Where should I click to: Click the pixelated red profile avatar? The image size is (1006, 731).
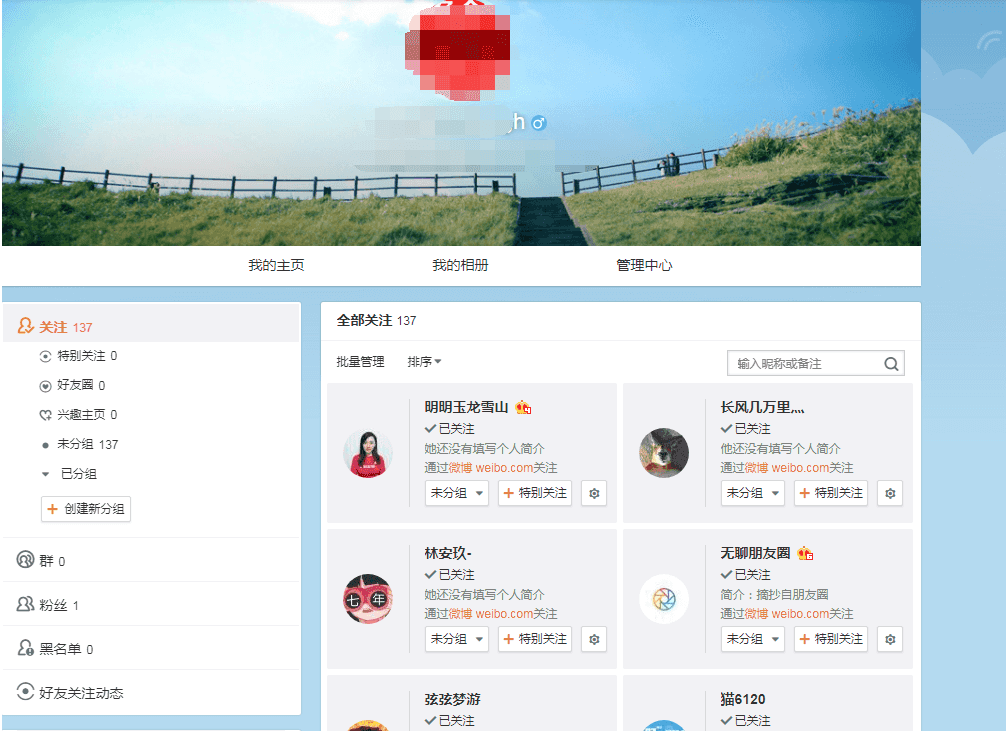(x=457, y=50)
